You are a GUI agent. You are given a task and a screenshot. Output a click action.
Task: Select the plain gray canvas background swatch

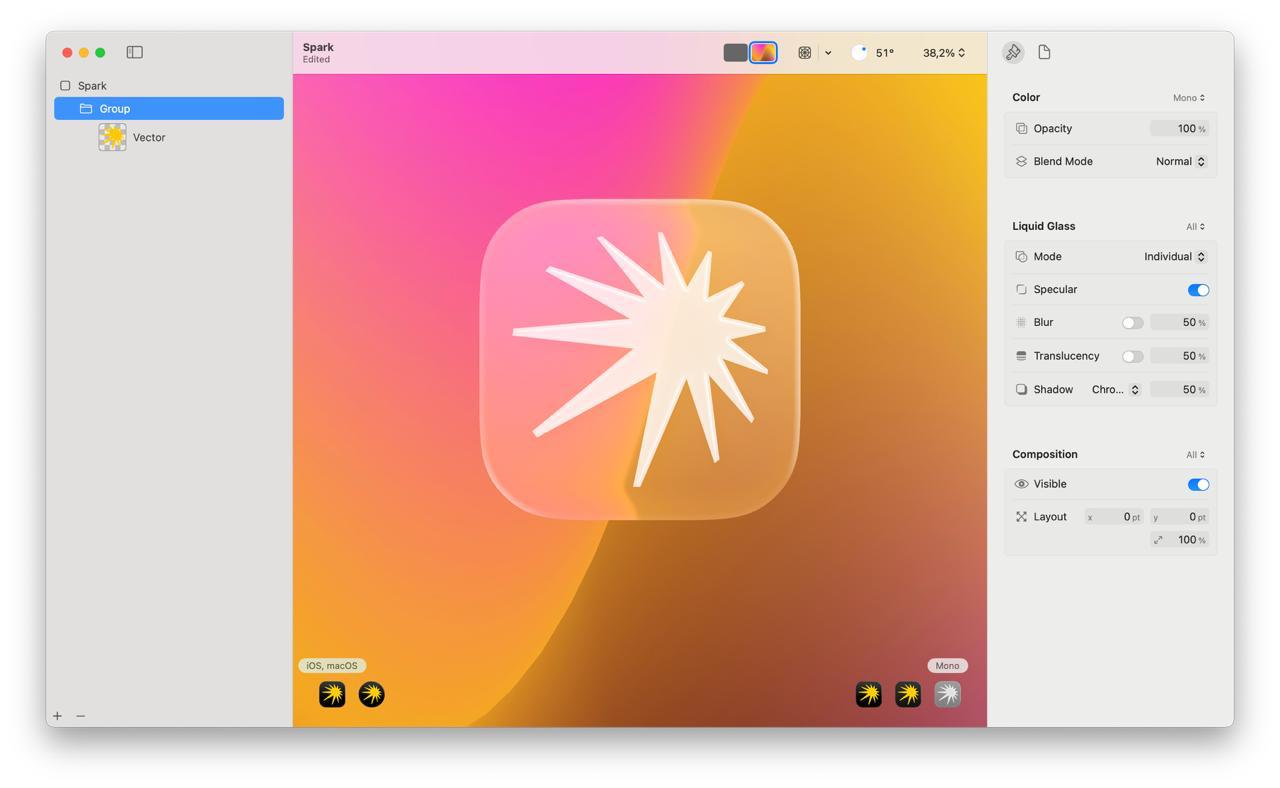tap(735, 53)
